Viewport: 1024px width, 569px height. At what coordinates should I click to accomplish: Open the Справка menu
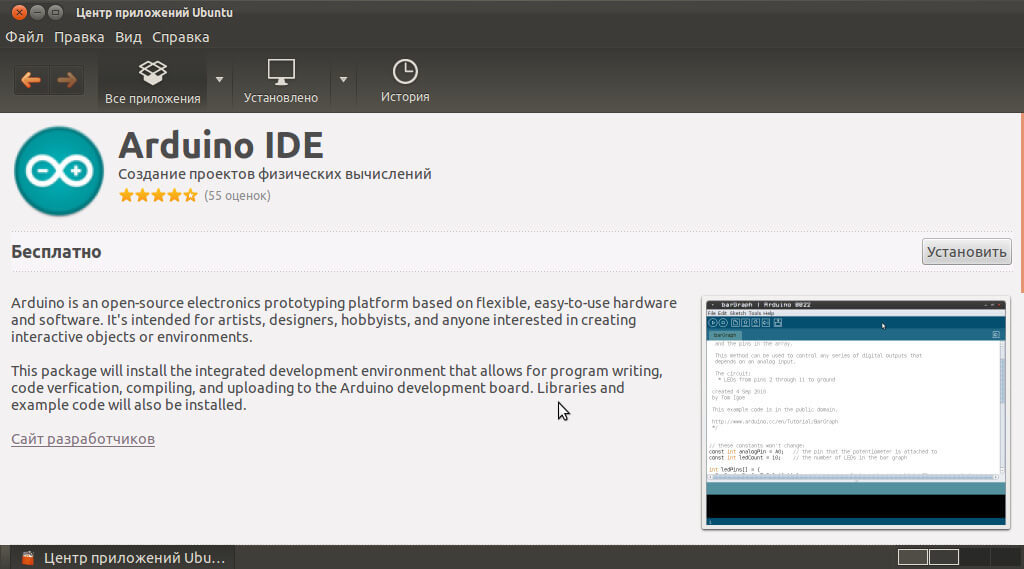coord(181,37)
